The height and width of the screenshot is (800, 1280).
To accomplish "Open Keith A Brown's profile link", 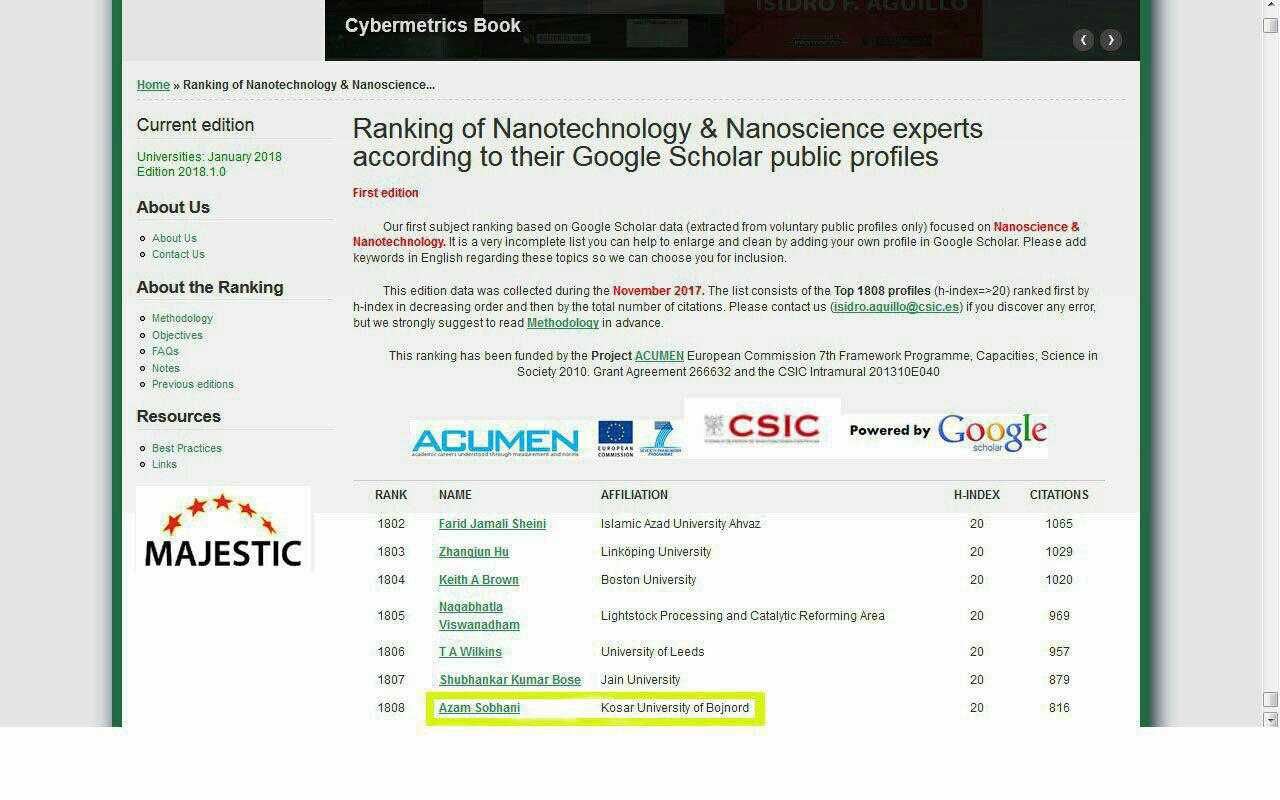I will pos(478,580).
